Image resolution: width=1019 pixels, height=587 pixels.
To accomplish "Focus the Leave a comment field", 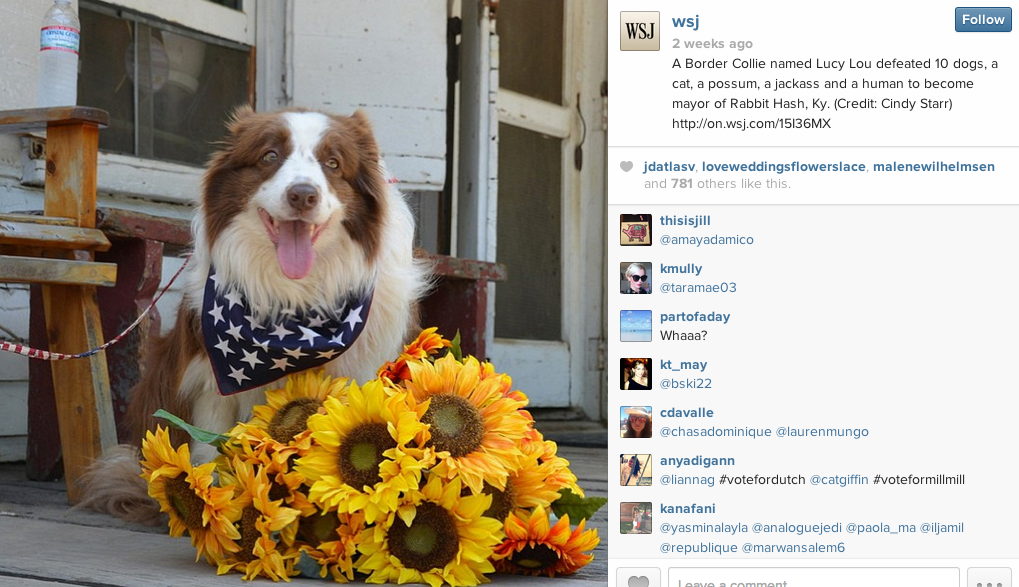I will click(x=814, y=578).
